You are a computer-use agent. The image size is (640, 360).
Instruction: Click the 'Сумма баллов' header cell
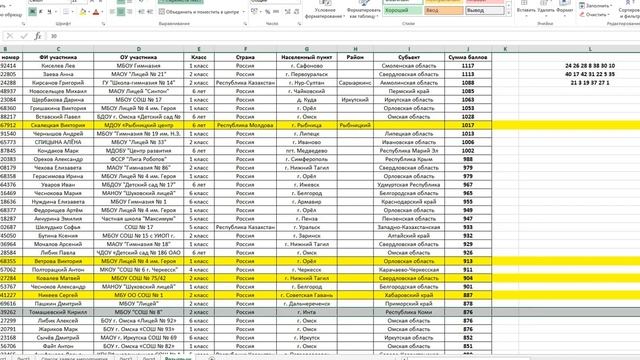(468, 57)
